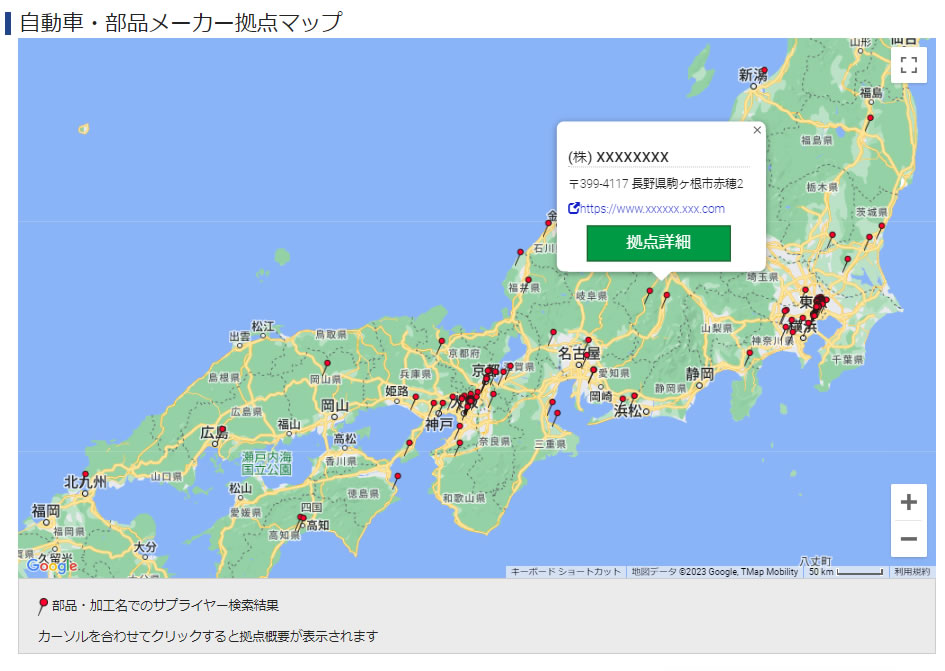This screenshot has height=671, width=945.
Task: Click the pin under the popup tail
Action: tap(667, 295)
